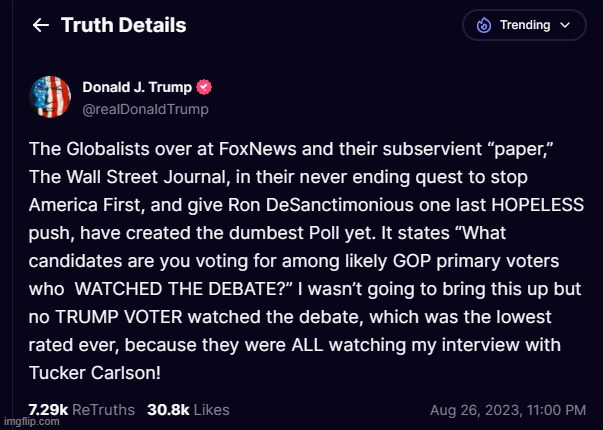Click the red verified badge icon
The height and width of the screenshot is (430, 603).
point(205,88)
